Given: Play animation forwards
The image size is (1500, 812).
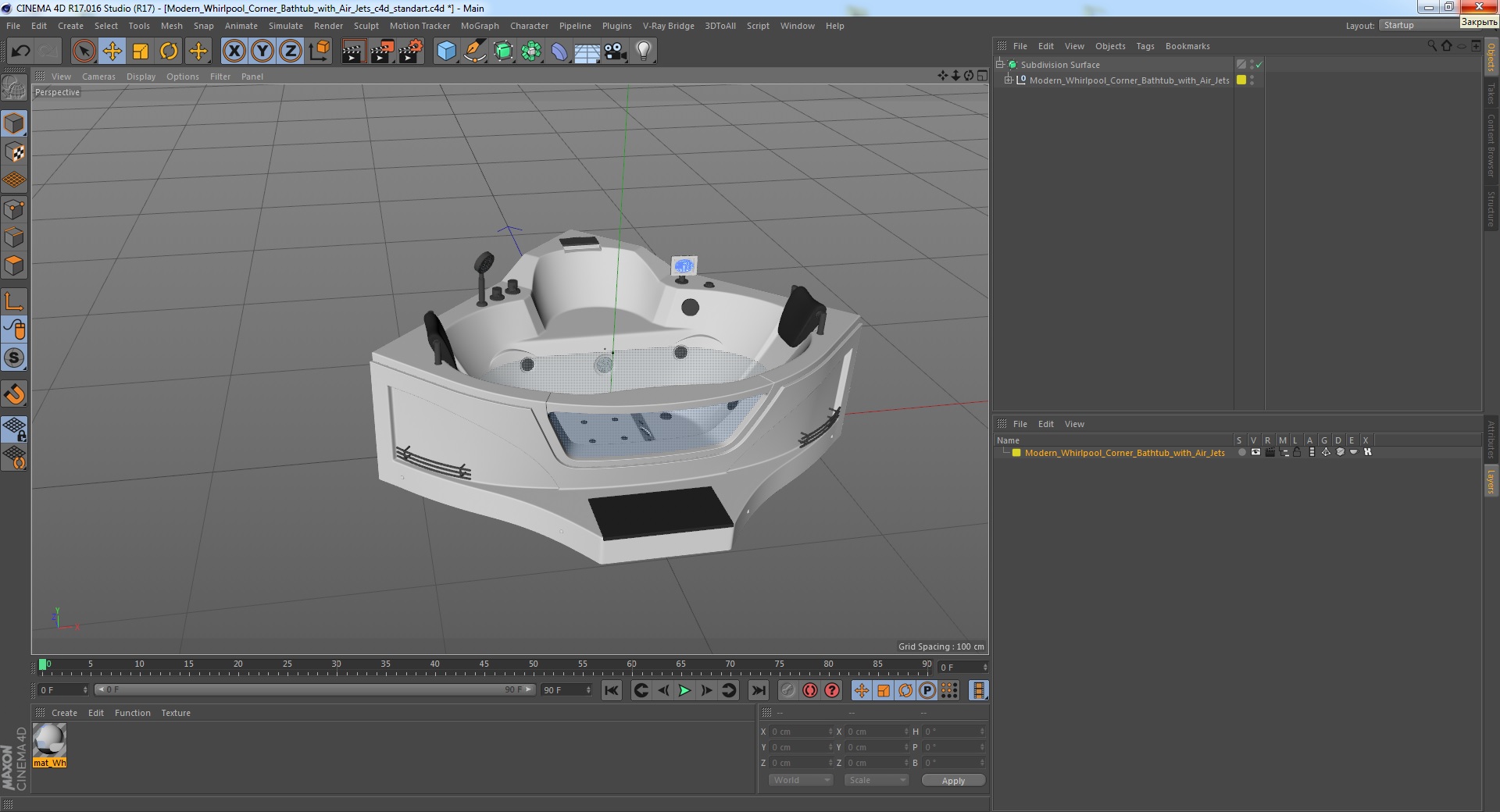Looking at the screenshot, I should pyautogui.click(x=684, y=690).
